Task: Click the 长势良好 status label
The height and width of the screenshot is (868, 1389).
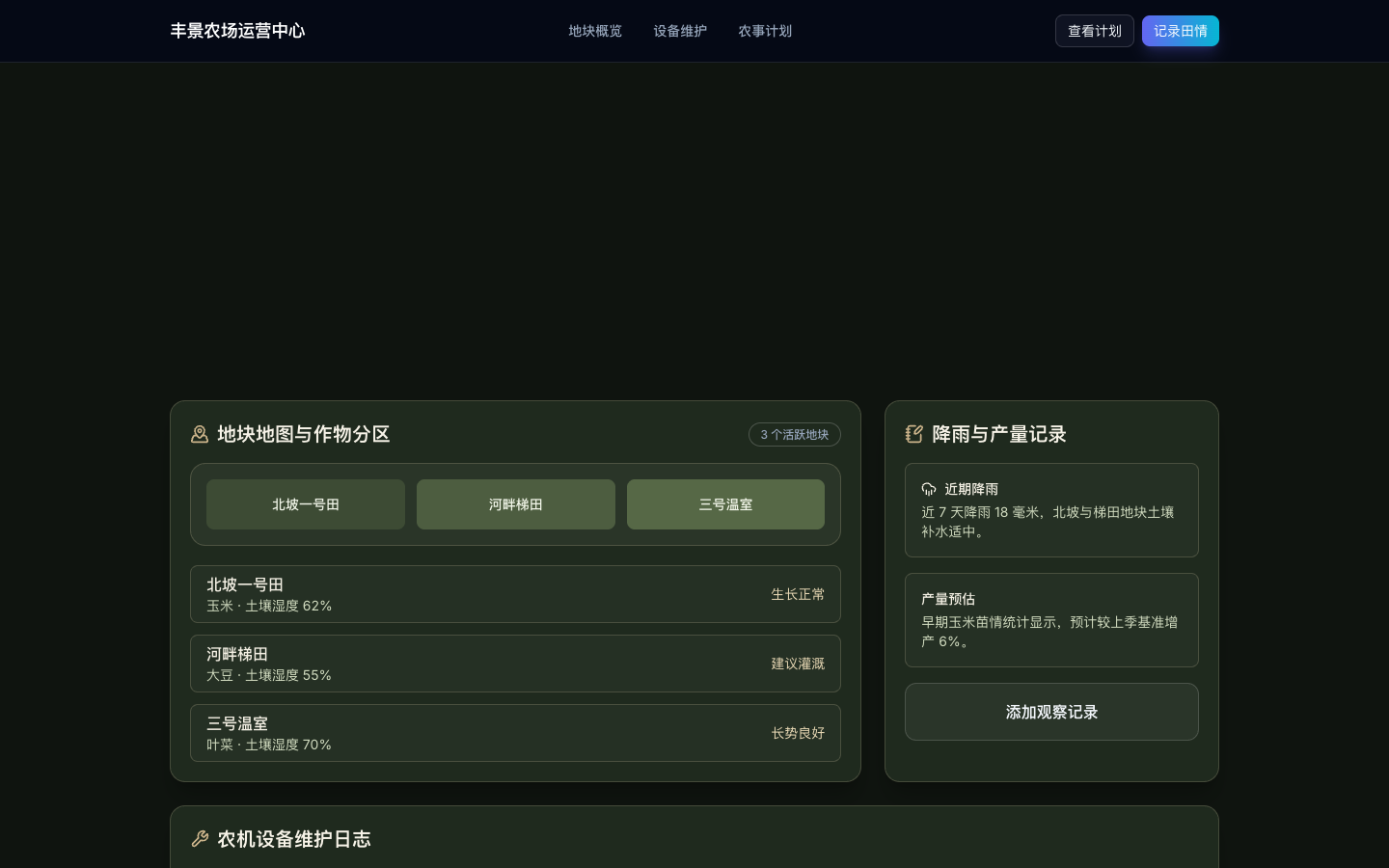Action: pyautogui.click(x=798, y=733)
